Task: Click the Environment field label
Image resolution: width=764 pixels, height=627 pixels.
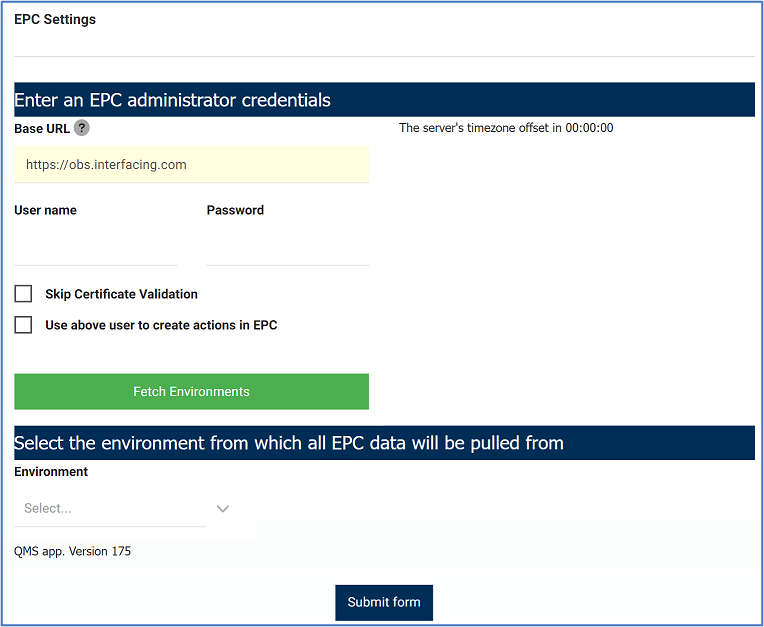Action: pyautogui.click(x=51, y=471)
